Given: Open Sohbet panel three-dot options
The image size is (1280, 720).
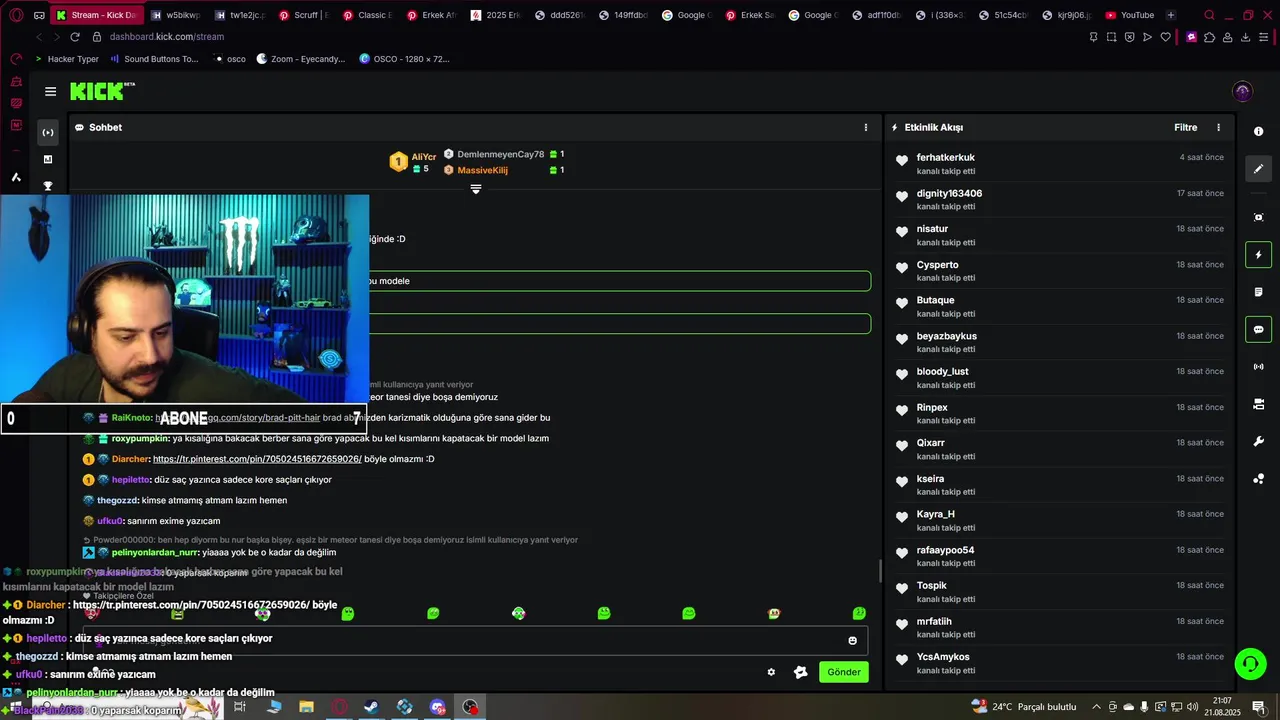Looking at the screenshot, I should 866,127.
